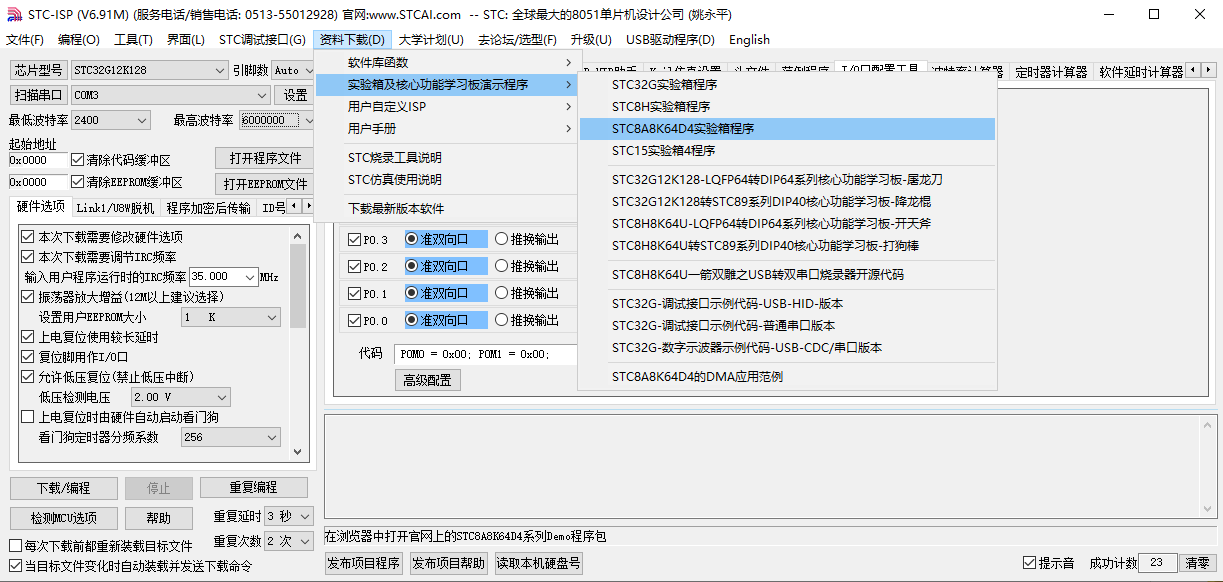Toggle 上电复位使用较长延时 checkbox
Image resolution: width=1223 pixels, height=582 pixels.
[90, 337]
